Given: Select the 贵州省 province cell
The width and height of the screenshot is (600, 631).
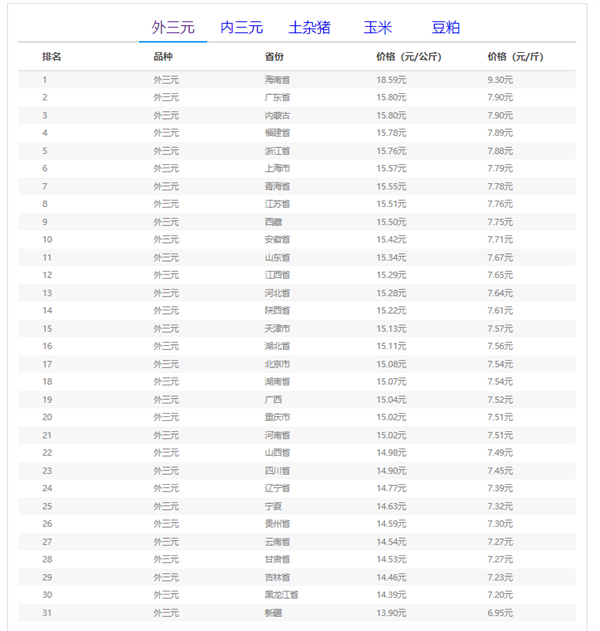Looking at the screenshot, I should [277, 524].
